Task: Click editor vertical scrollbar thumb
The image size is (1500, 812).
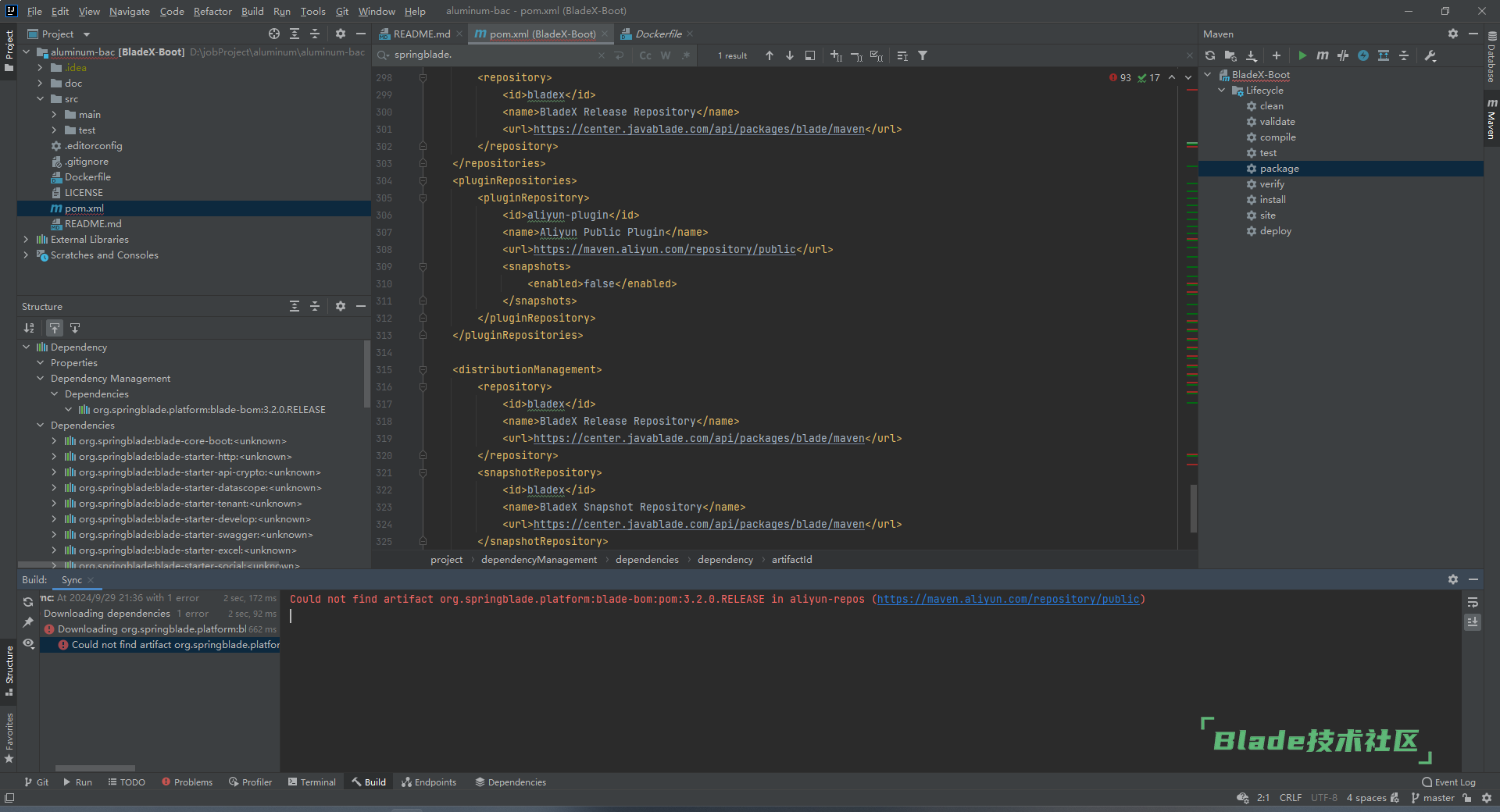Action: click(x=1193, y=507)
